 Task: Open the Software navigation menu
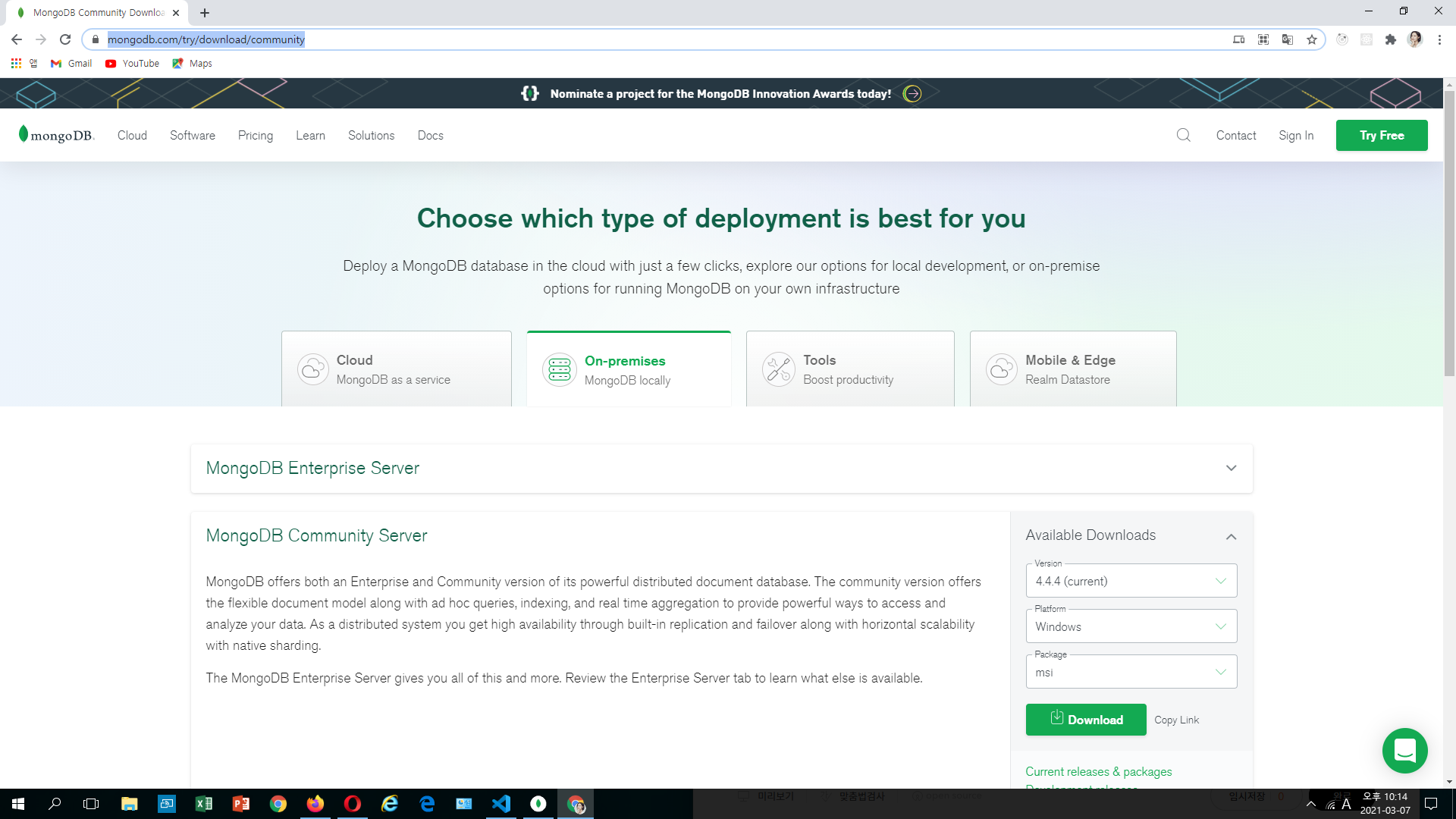pos(193,135)
